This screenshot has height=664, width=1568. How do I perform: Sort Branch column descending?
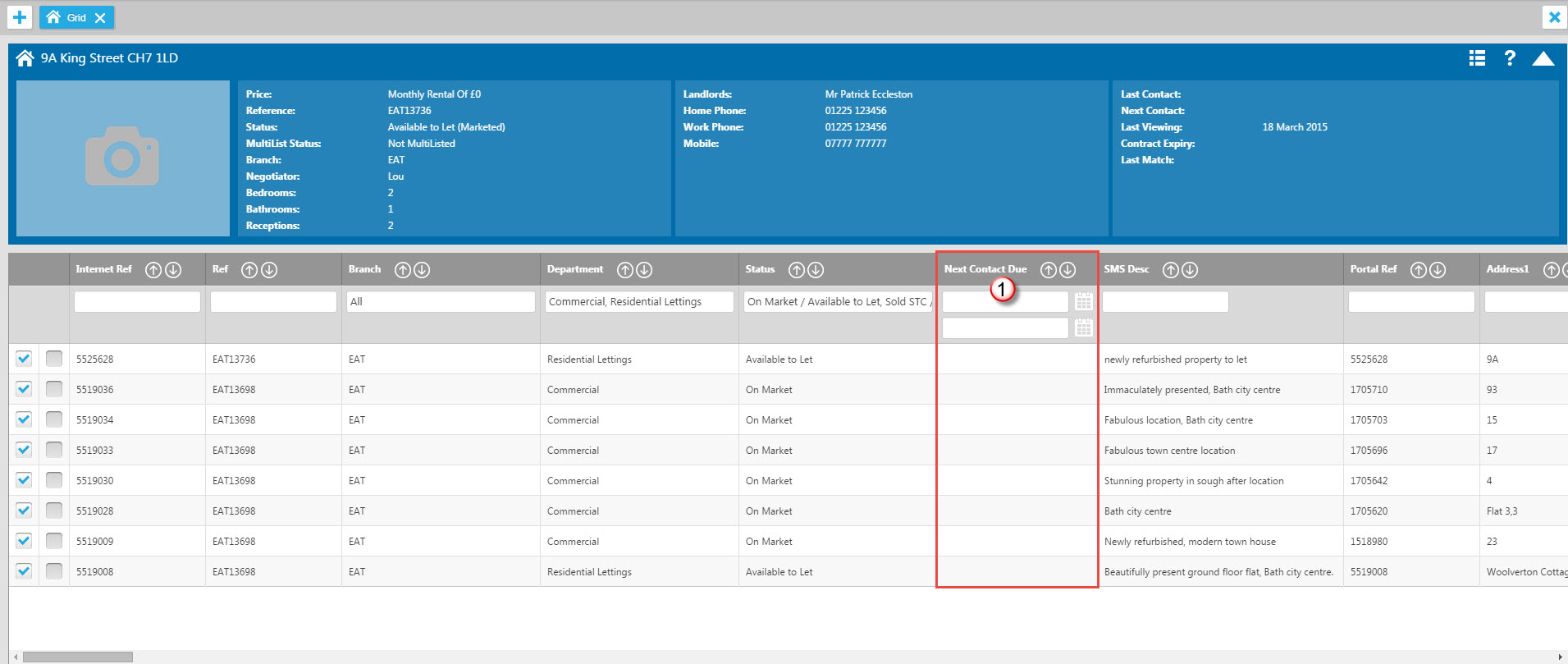422,270
